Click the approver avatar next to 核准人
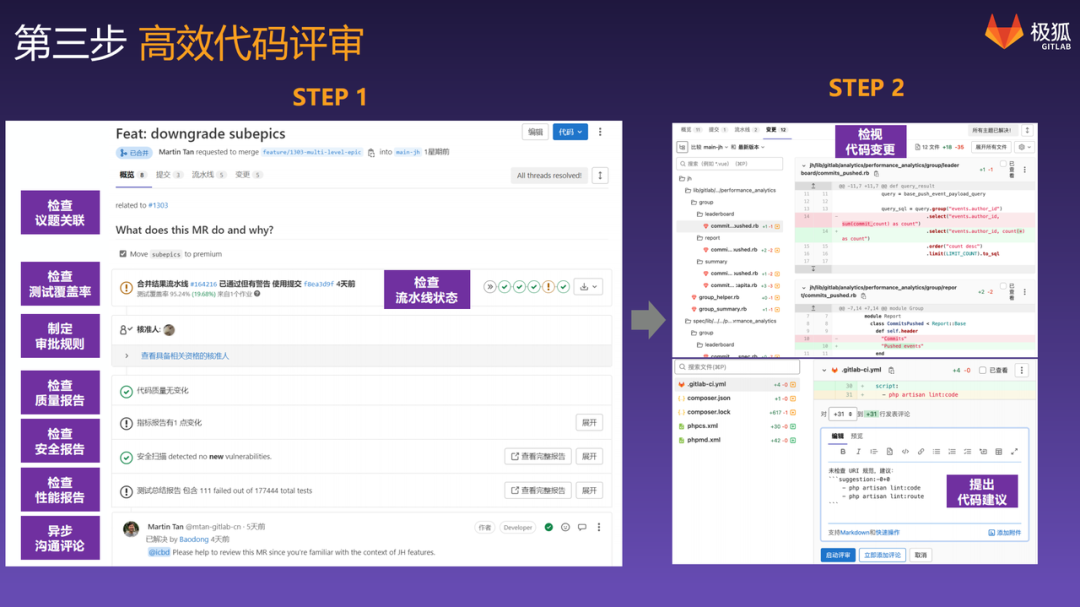1080x607 pixels. (169, 330)
